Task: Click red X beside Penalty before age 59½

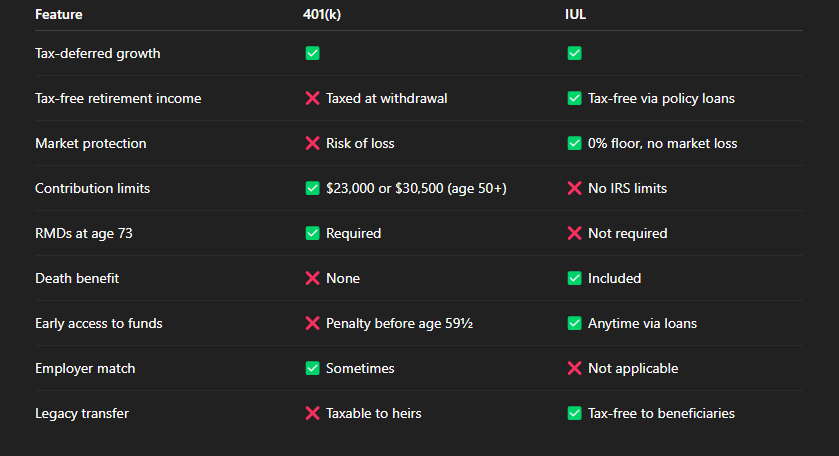Action: click(x=312, y=323)
